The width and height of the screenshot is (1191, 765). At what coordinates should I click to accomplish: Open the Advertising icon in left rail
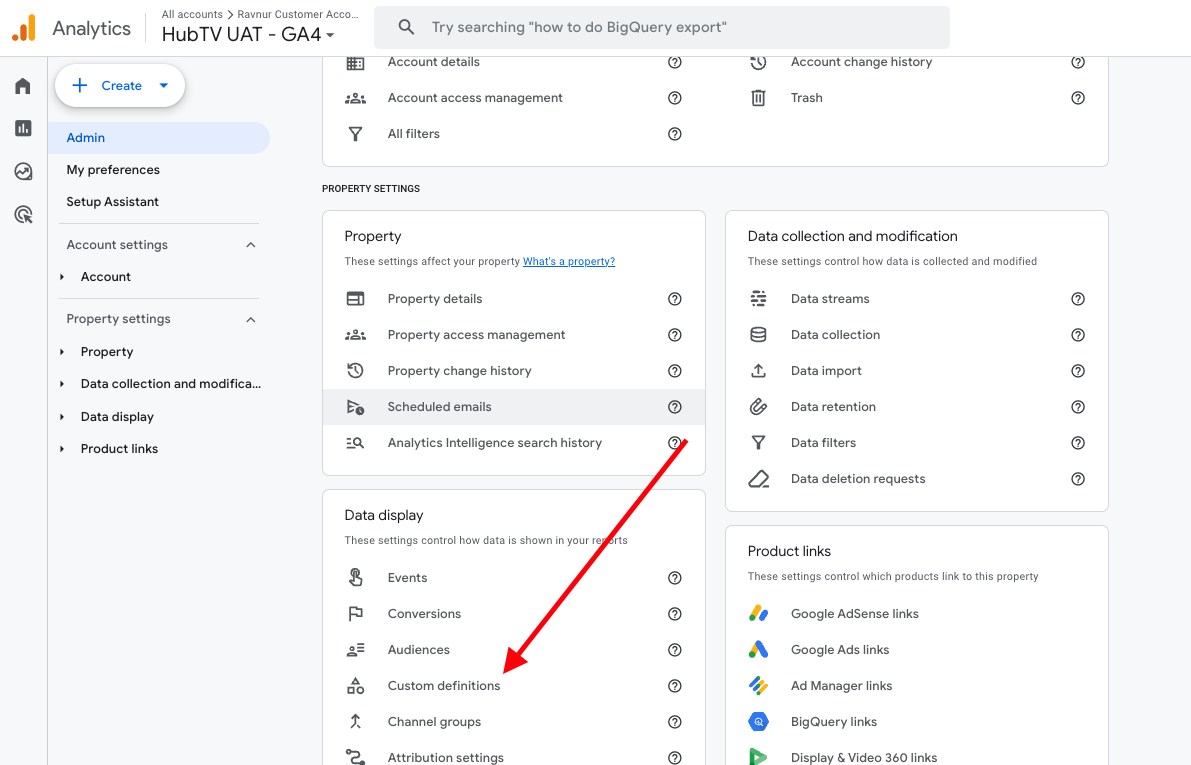pyautogui.click(x=23, y=215)
